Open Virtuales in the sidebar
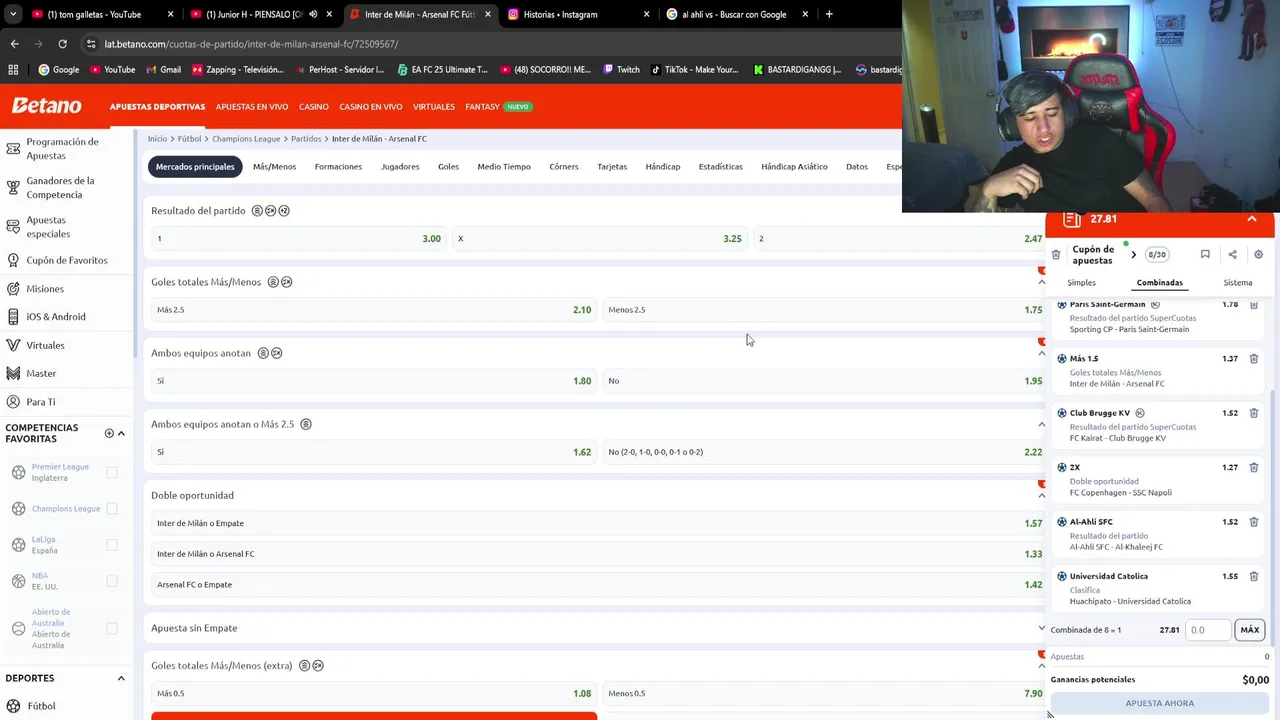The width and height of the screenshot is (1280, 720). click(45, 345)
